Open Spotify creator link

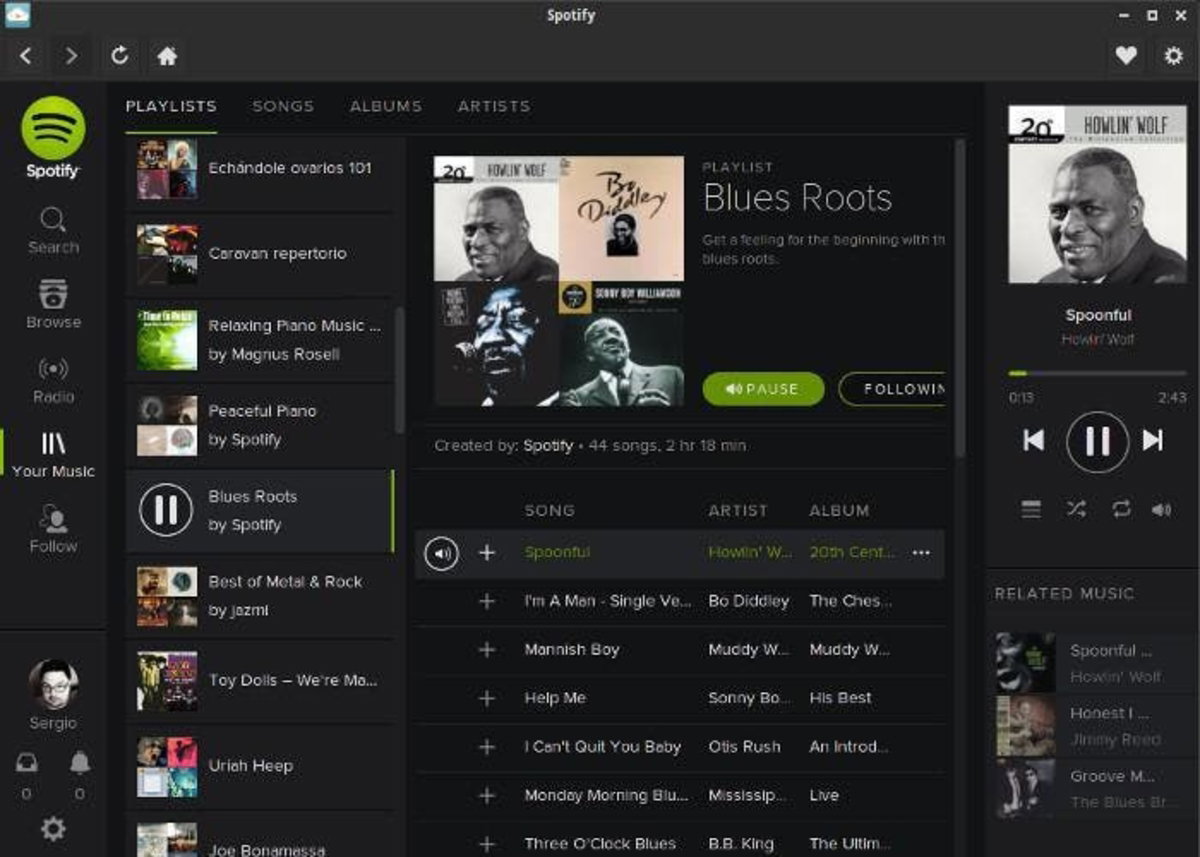click(x=548, y=446)
